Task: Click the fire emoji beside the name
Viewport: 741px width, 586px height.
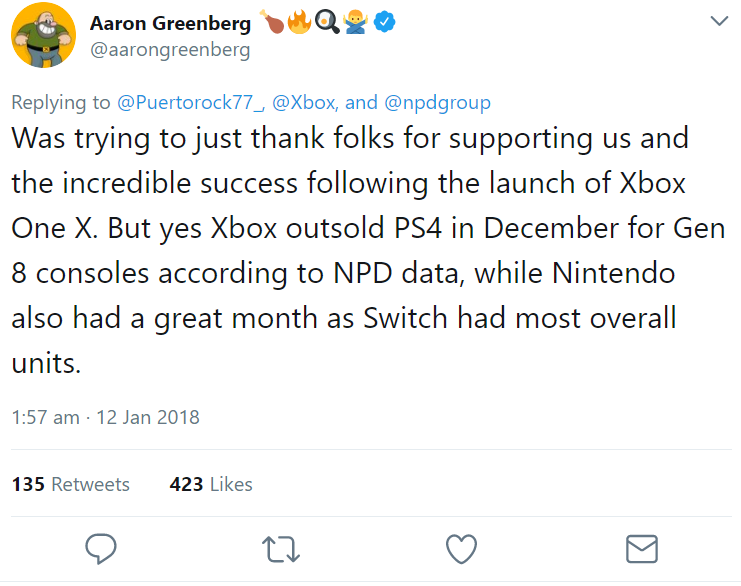Action: [x=298, y=22]
